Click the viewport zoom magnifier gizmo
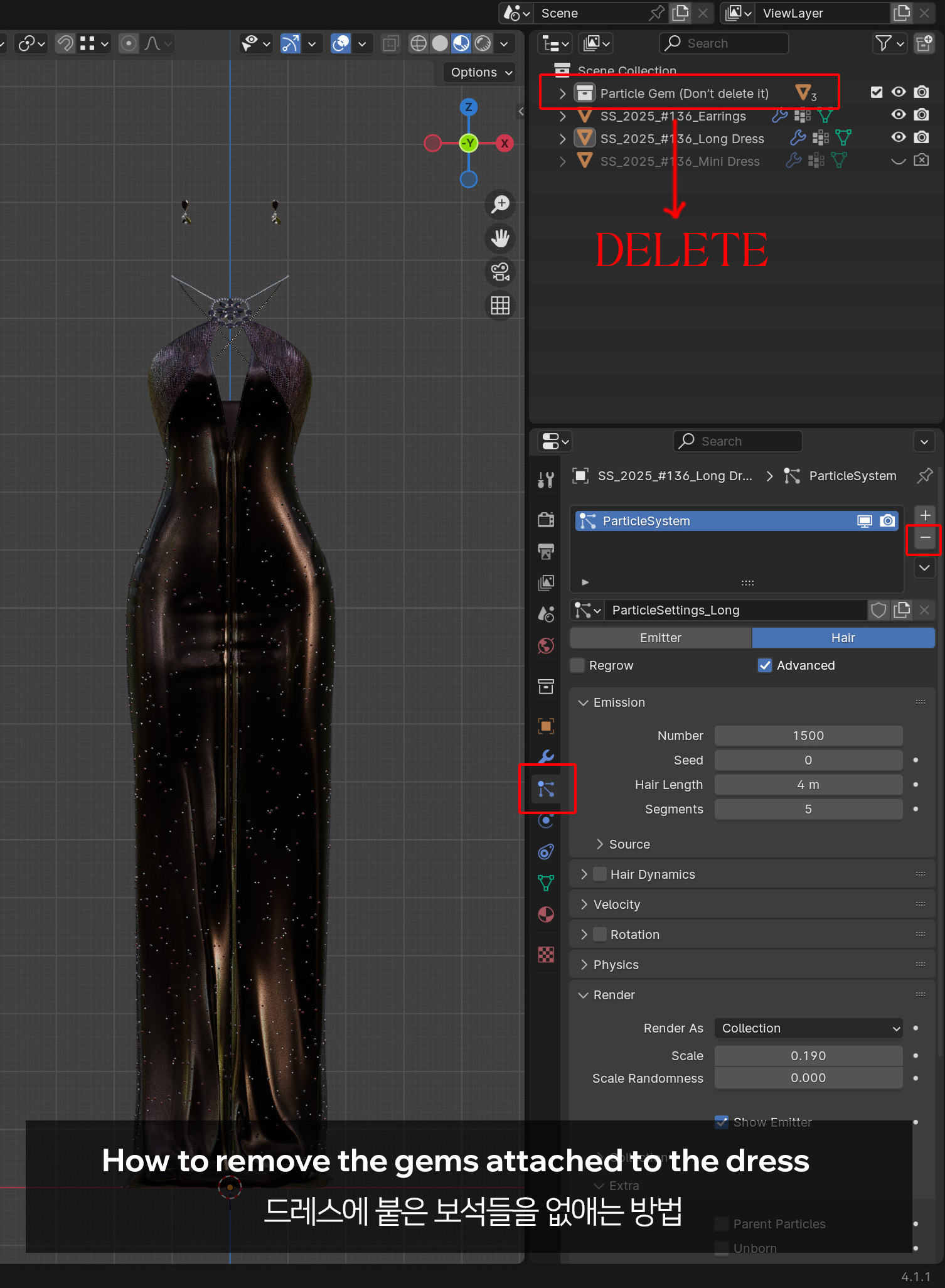Image resolution: width=945 pixels, height=1288 pixels. 500,204
